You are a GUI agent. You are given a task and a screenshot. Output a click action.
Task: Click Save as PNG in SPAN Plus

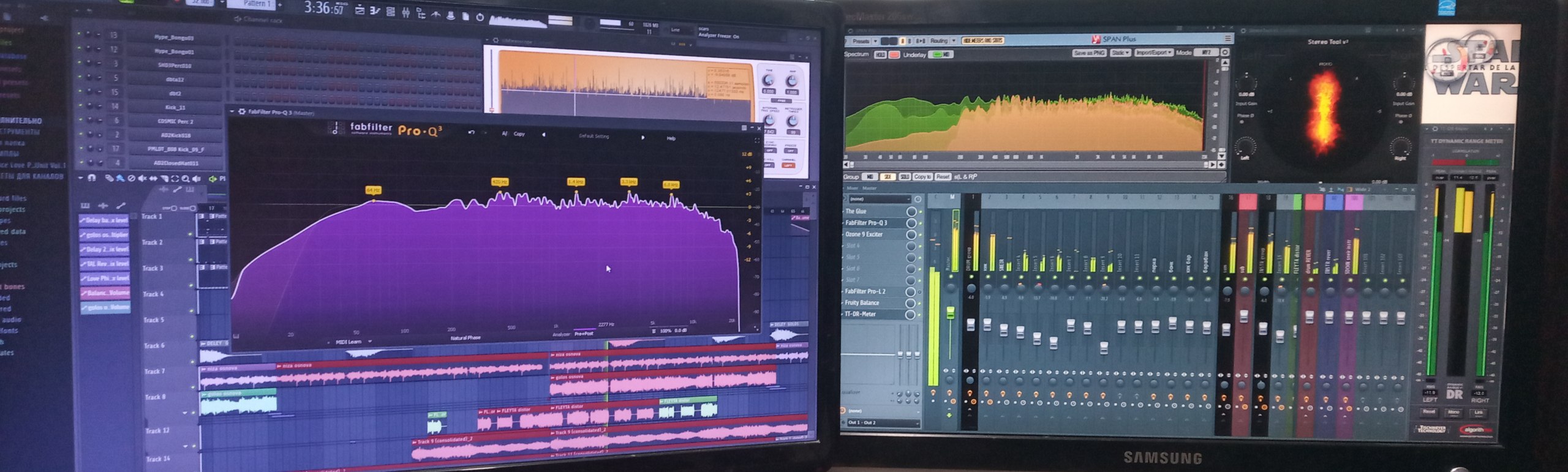pos(1090,53)
